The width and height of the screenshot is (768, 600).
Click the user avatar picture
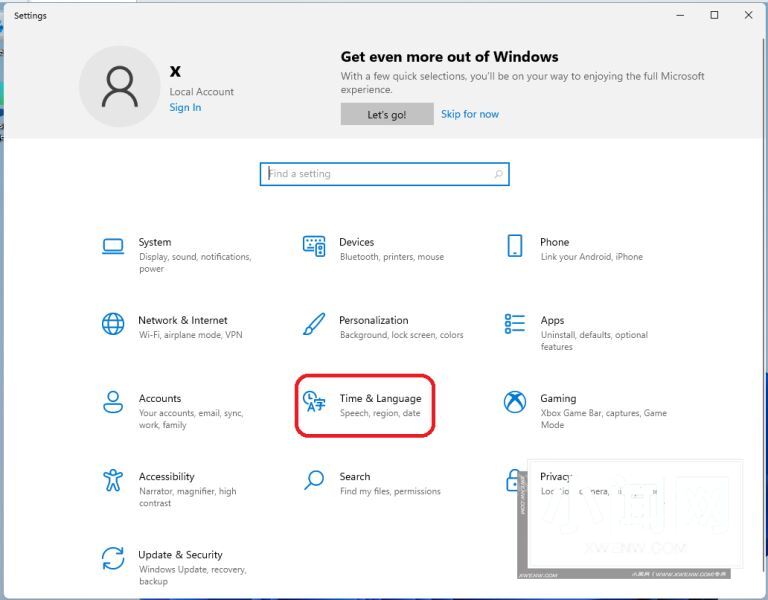coord(120,87)
